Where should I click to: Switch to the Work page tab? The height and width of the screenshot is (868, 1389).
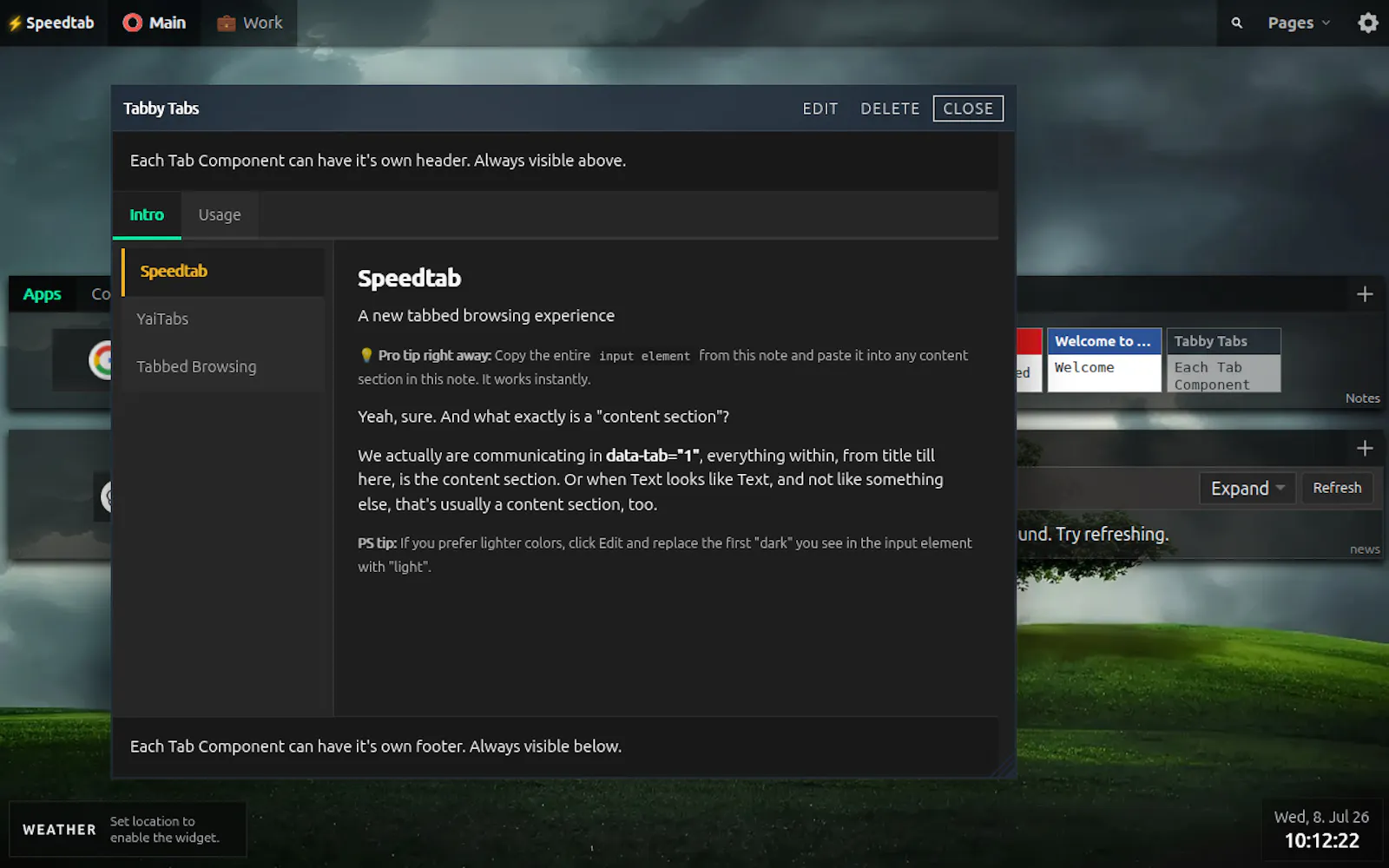pos(250,23)
